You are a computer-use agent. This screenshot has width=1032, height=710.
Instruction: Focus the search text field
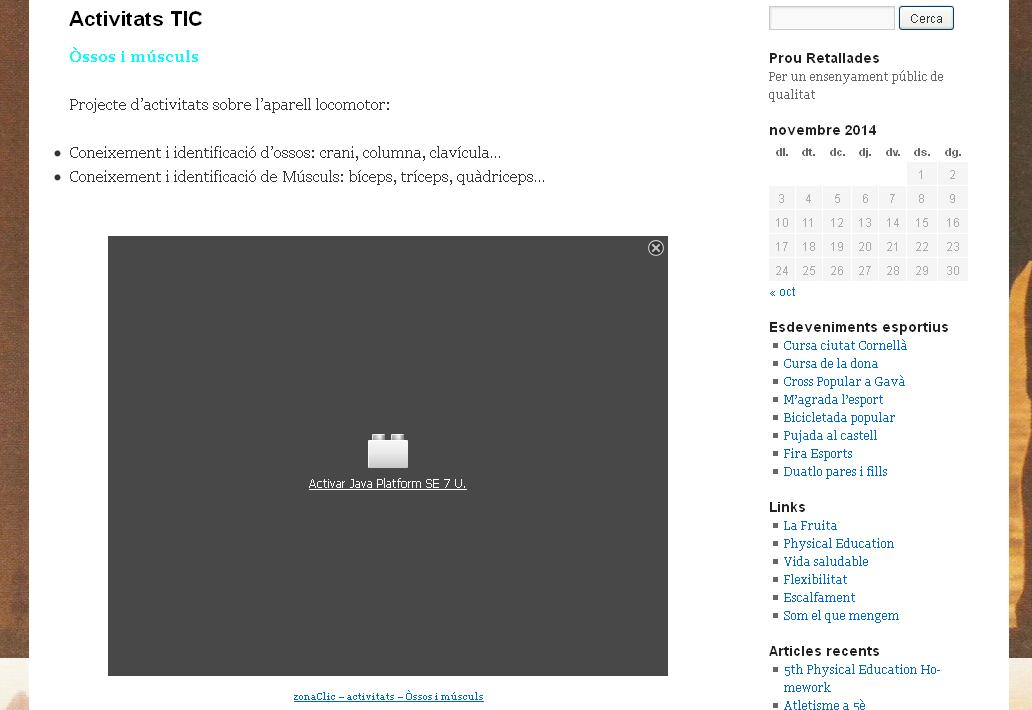pos(831,18)
